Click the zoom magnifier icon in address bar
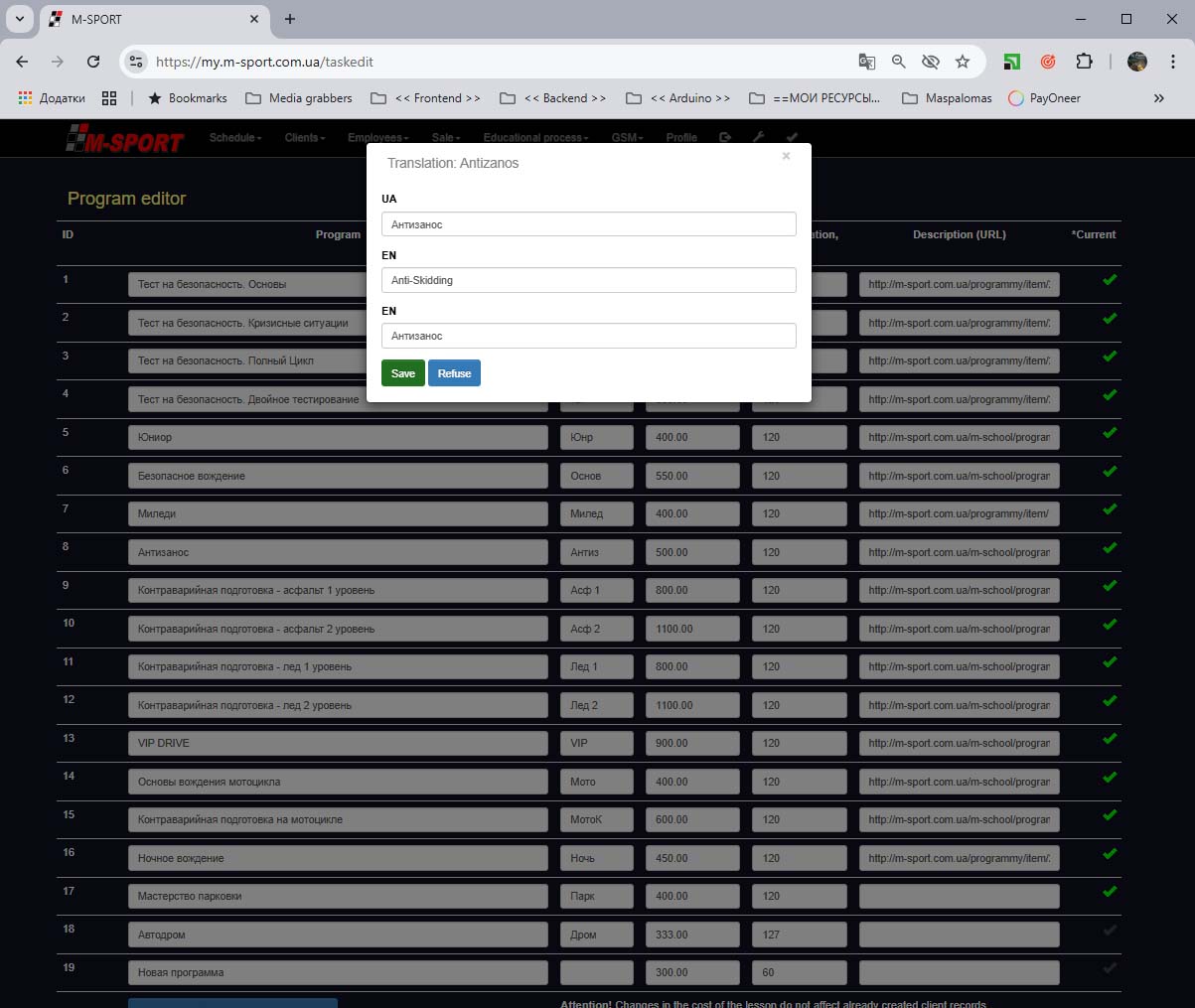 [899, 62]
